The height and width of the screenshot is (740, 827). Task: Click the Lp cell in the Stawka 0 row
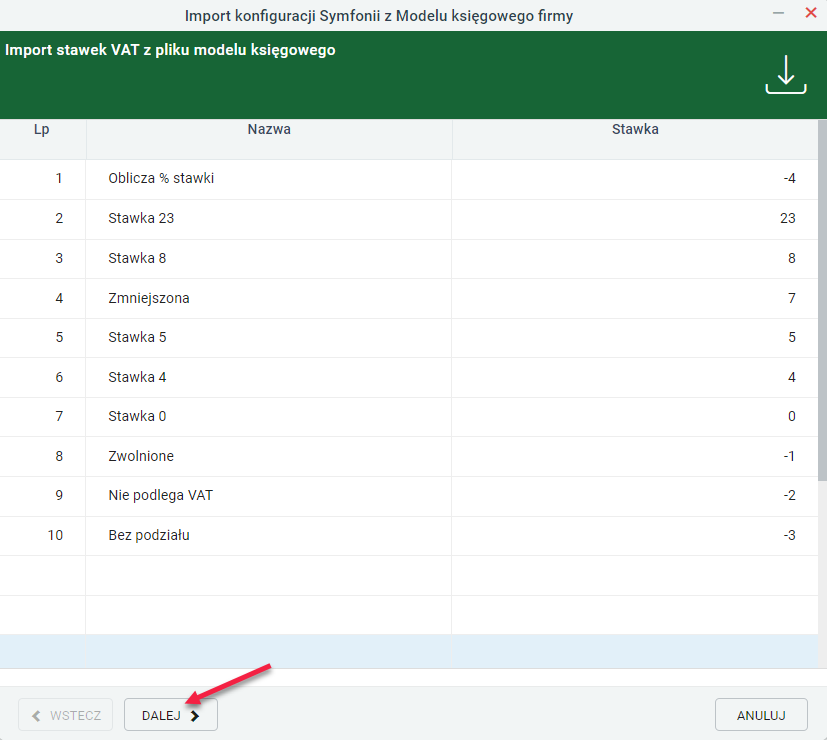coord(42,417)
